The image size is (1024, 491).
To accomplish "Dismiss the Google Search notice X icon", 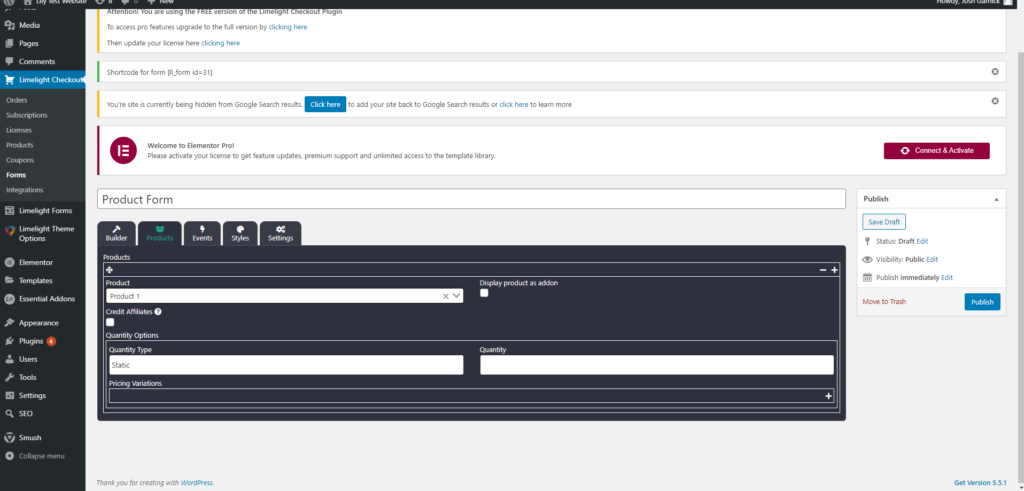I will pyautogui.click(x=995, y=101).
